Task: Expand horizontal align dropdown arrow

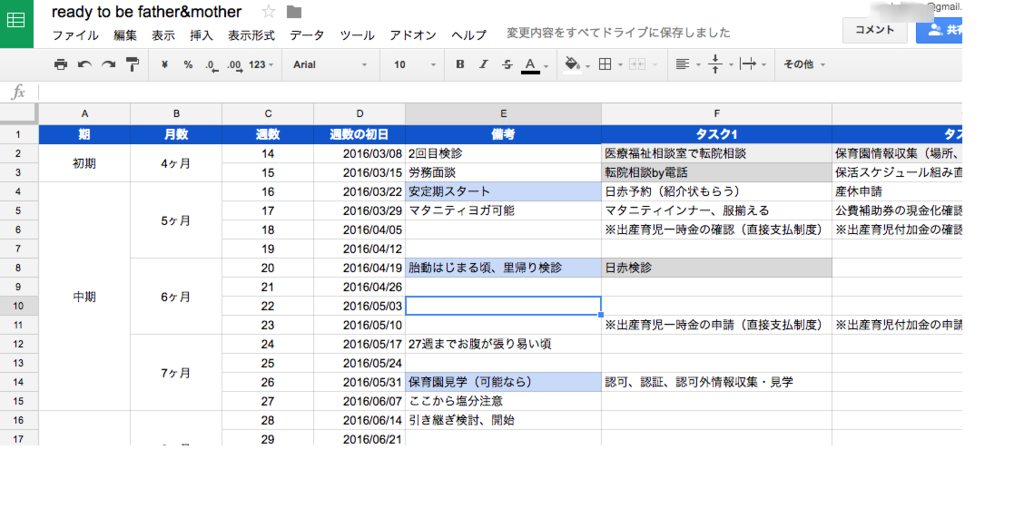Action: (x=698, y=65)
